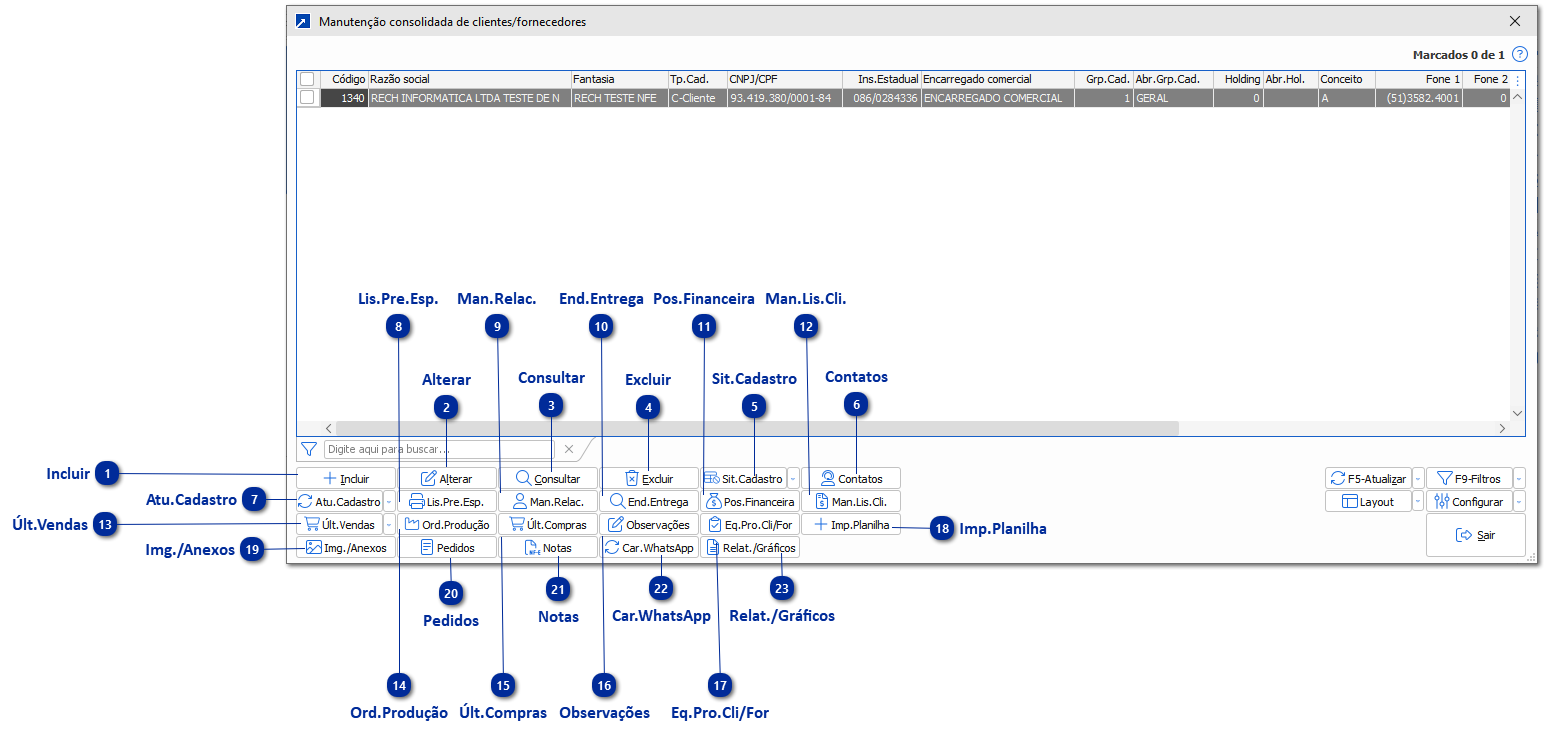Click the Alterar edit button
1561x739 pixels.
click(448, 478)
